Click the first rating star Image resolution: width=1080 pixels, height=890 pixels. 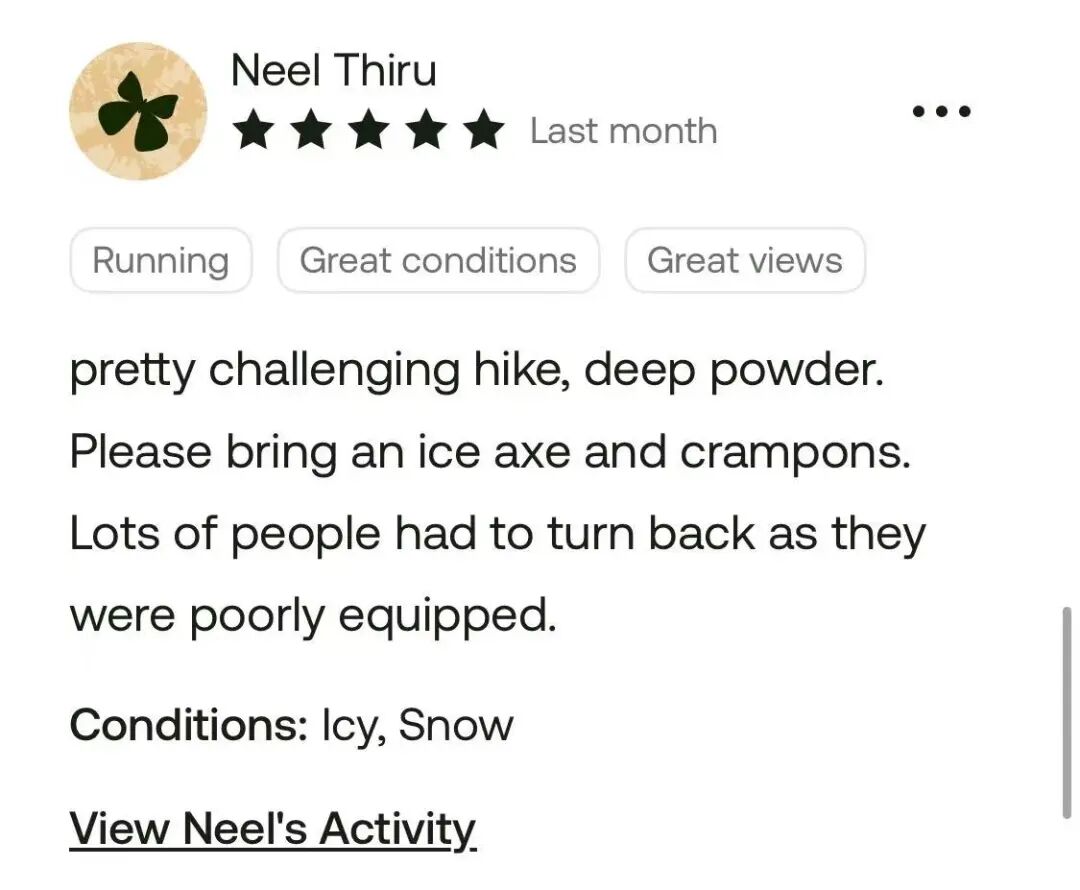(251, 131)
